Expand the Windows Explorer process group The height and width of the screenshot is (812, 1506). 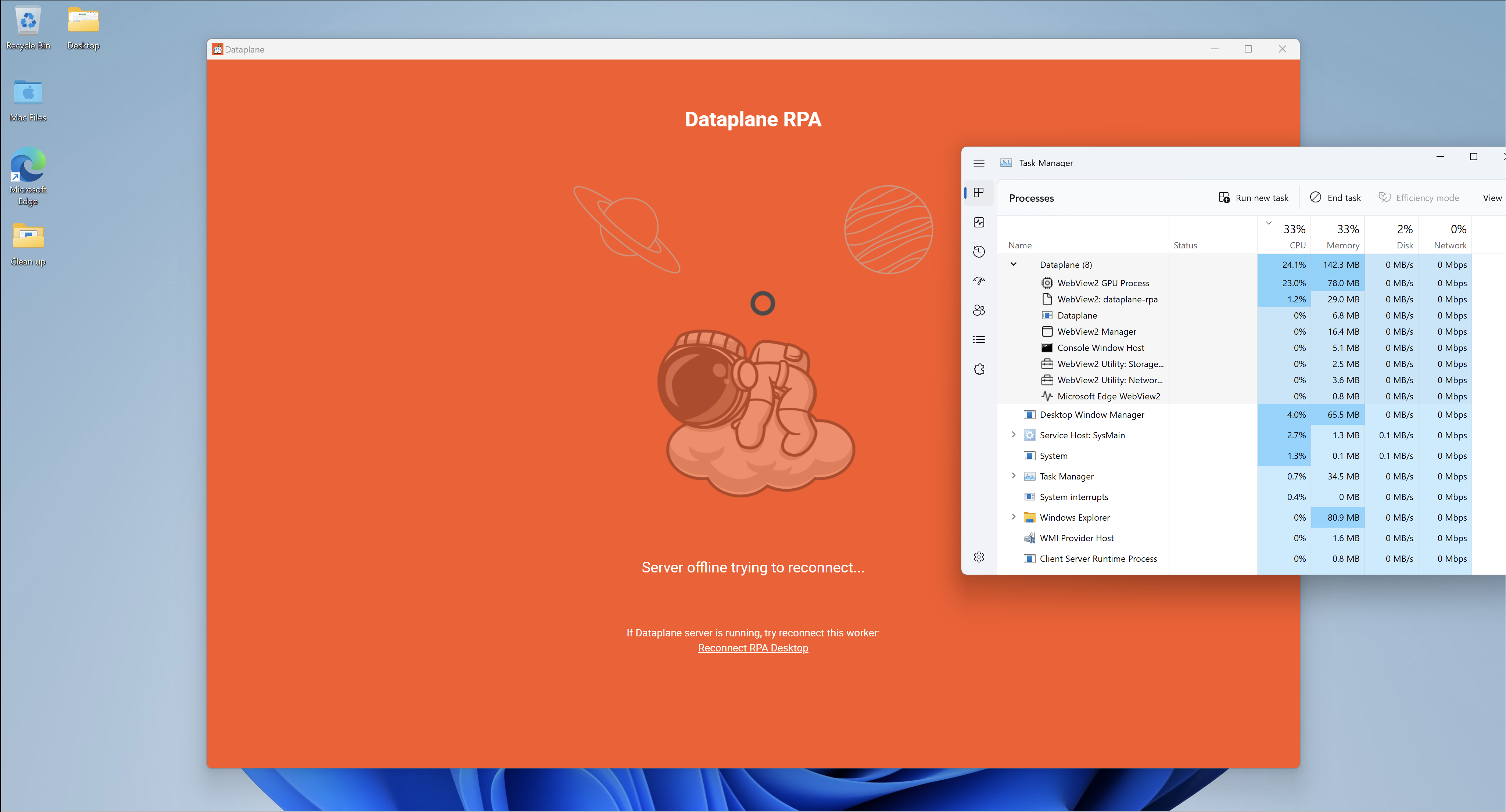pyautogui.click(x=1013, y=517)
